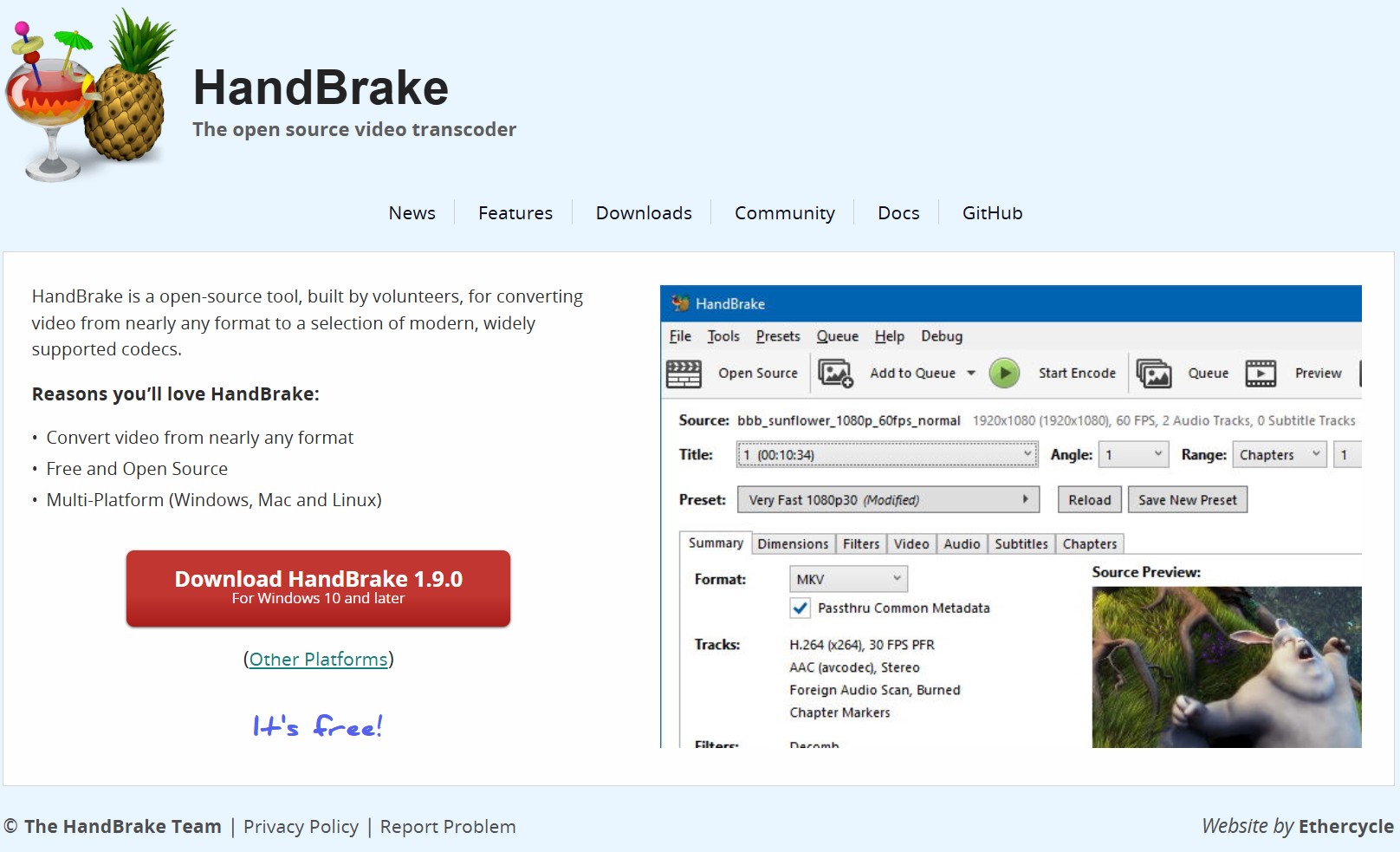Open the Debug menu

[x=942, y=336]
